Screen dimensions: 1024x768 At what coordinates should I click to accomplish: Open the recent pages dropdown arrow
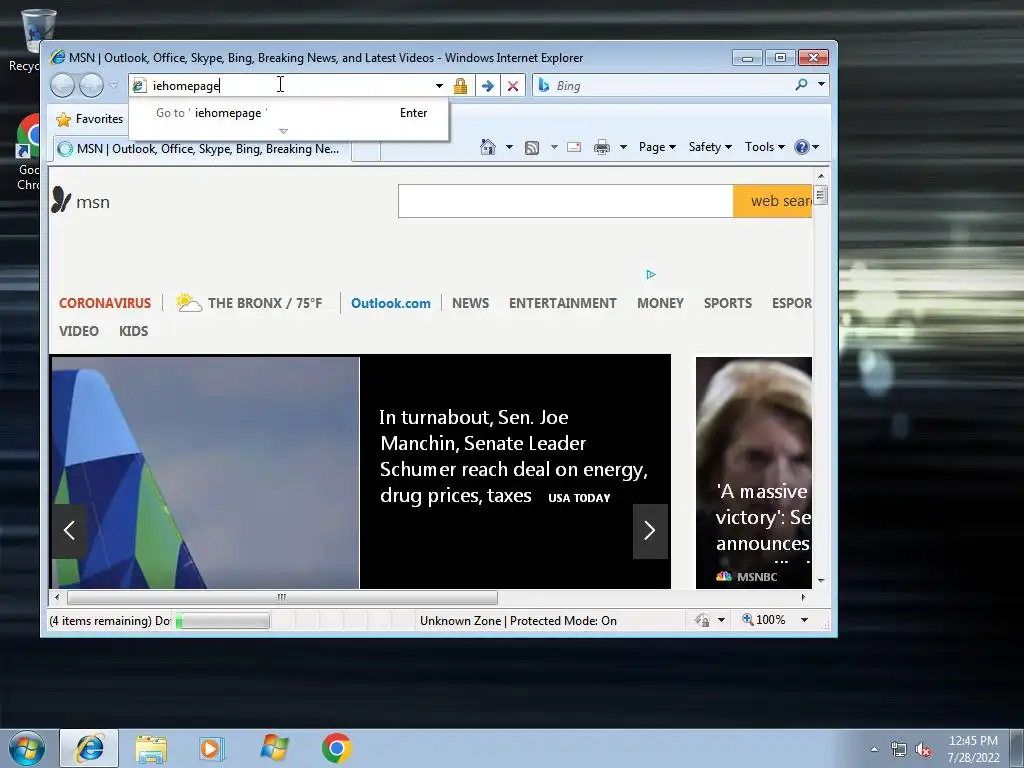(x=114, y=86)
